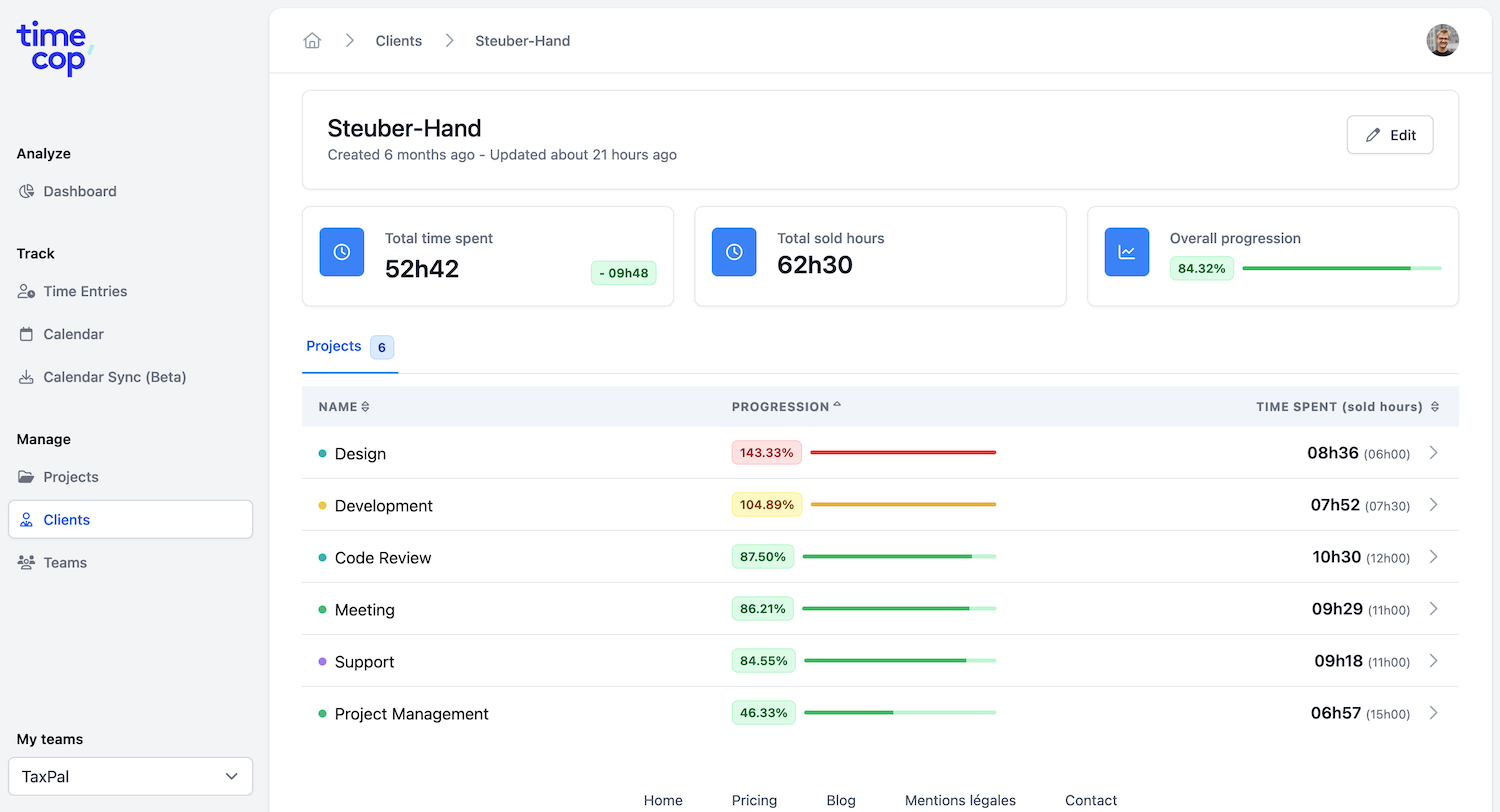Open Project Management row arrow

(1433, 713)
